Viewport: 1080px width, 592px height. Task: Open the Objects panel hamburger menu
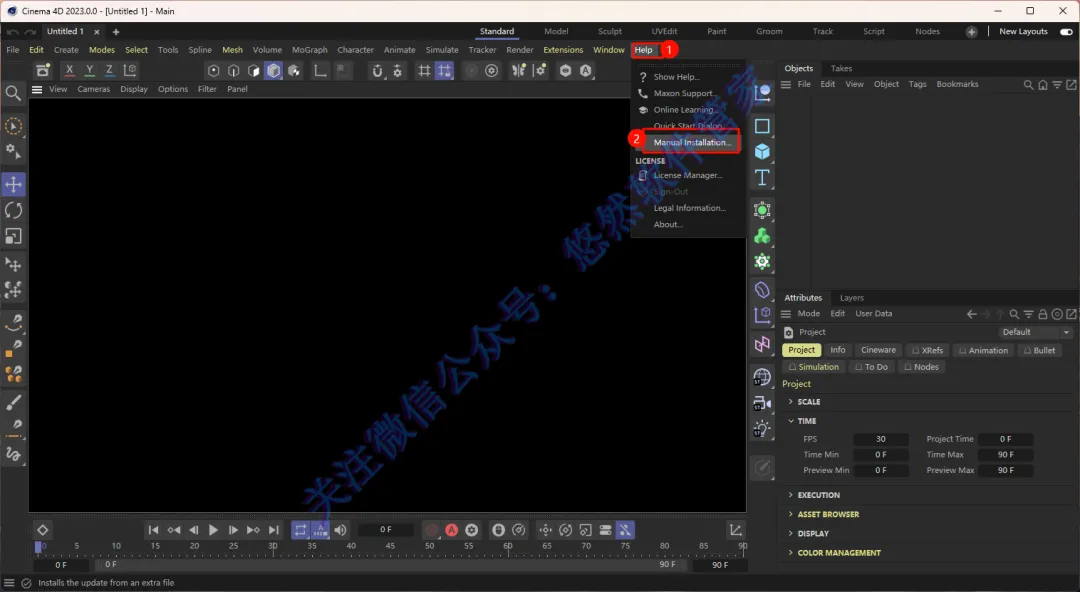[786, 84]
